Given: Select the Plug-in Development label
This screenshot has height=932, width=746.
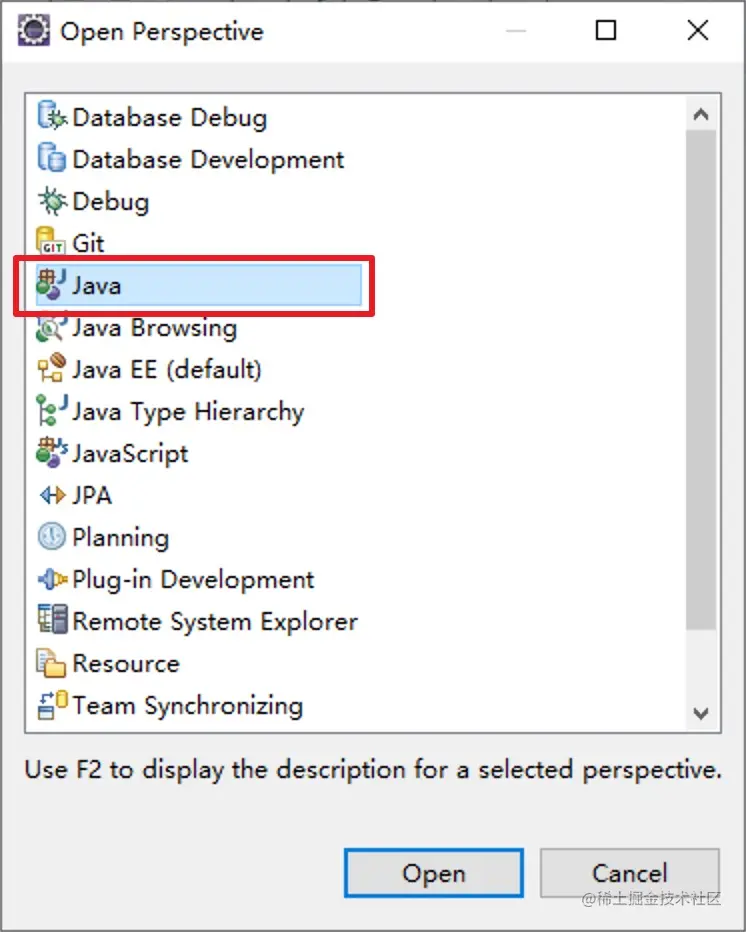Looking at the screenshot, I should click(193, 580).
